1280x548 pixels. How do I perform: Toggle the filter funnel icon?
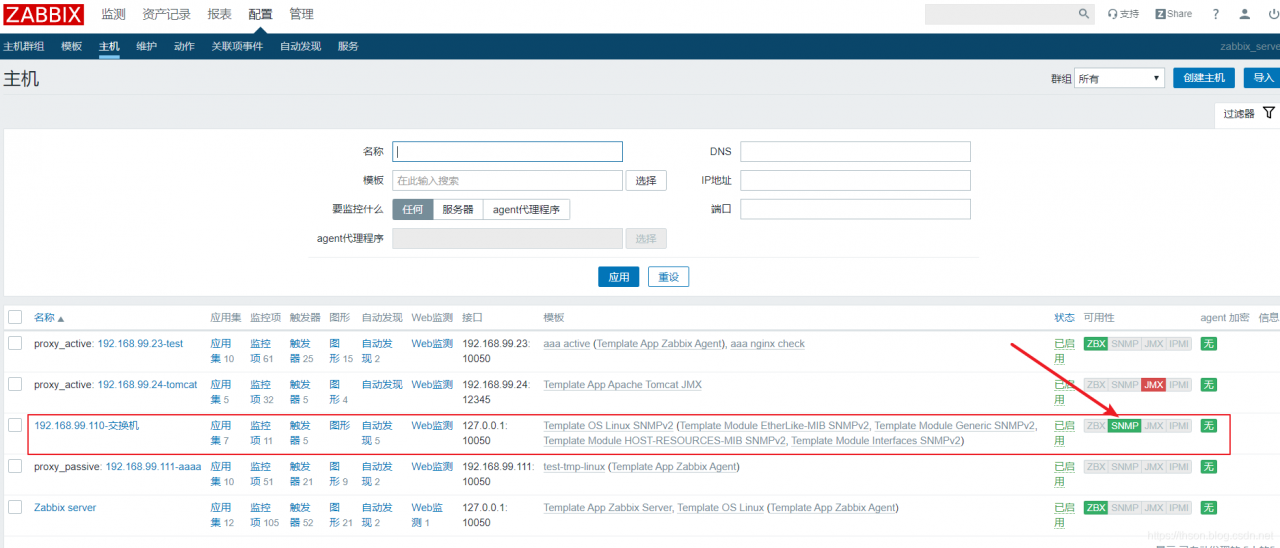[x=1269, y=113]
